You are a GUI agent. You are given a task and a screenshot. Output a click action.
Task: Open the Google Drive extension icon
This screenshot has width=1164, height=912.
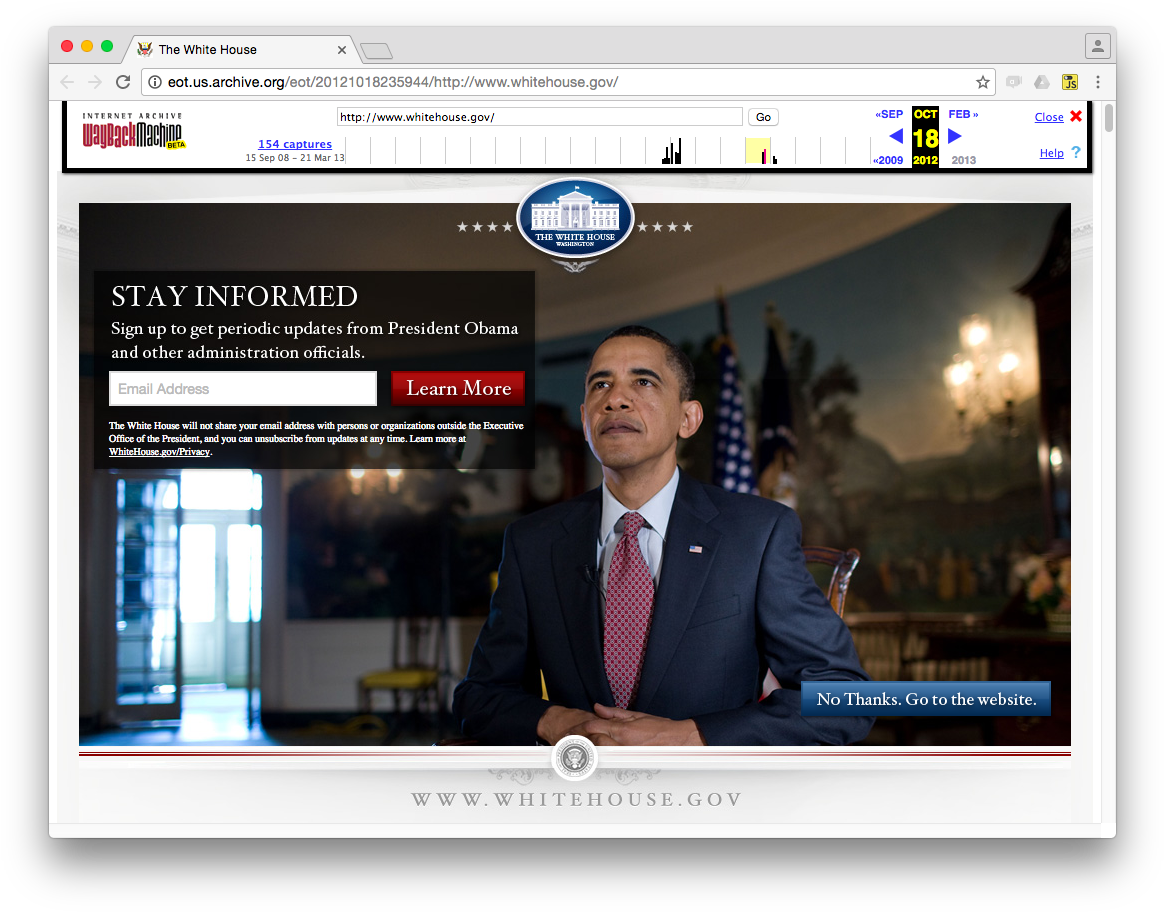[x=1041, y=82]
